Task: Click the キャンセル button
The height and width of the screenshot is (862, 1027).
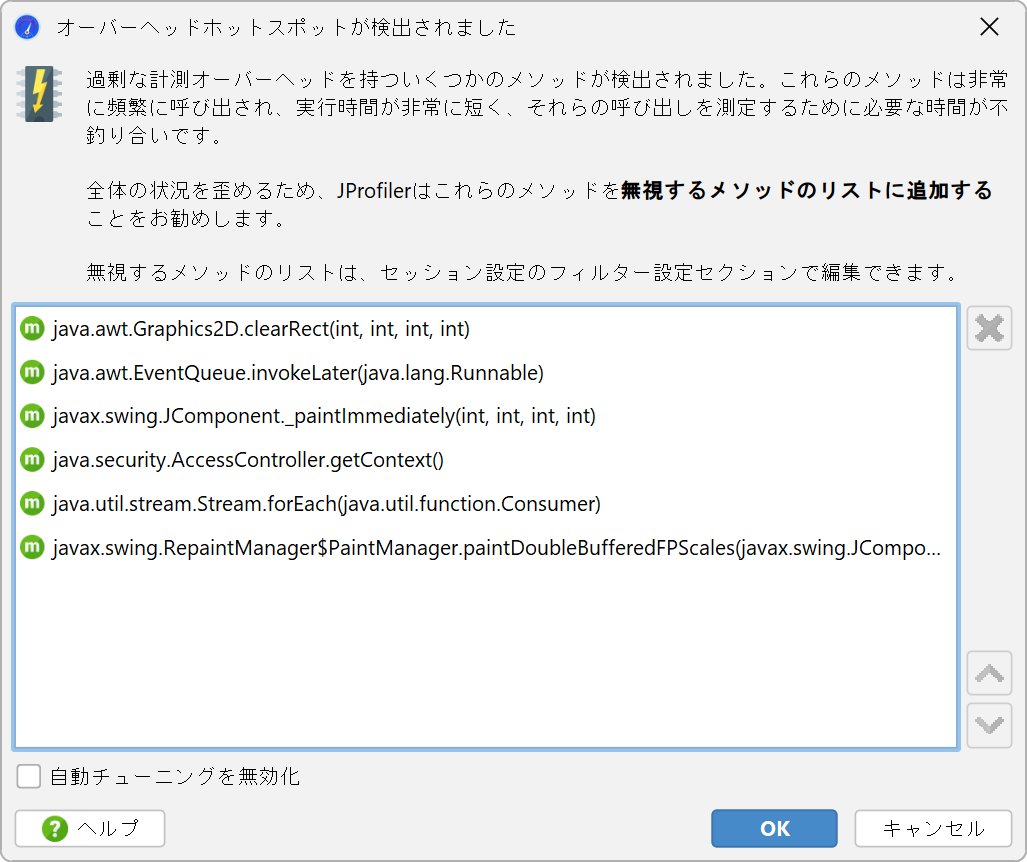Action: point(933,829)
